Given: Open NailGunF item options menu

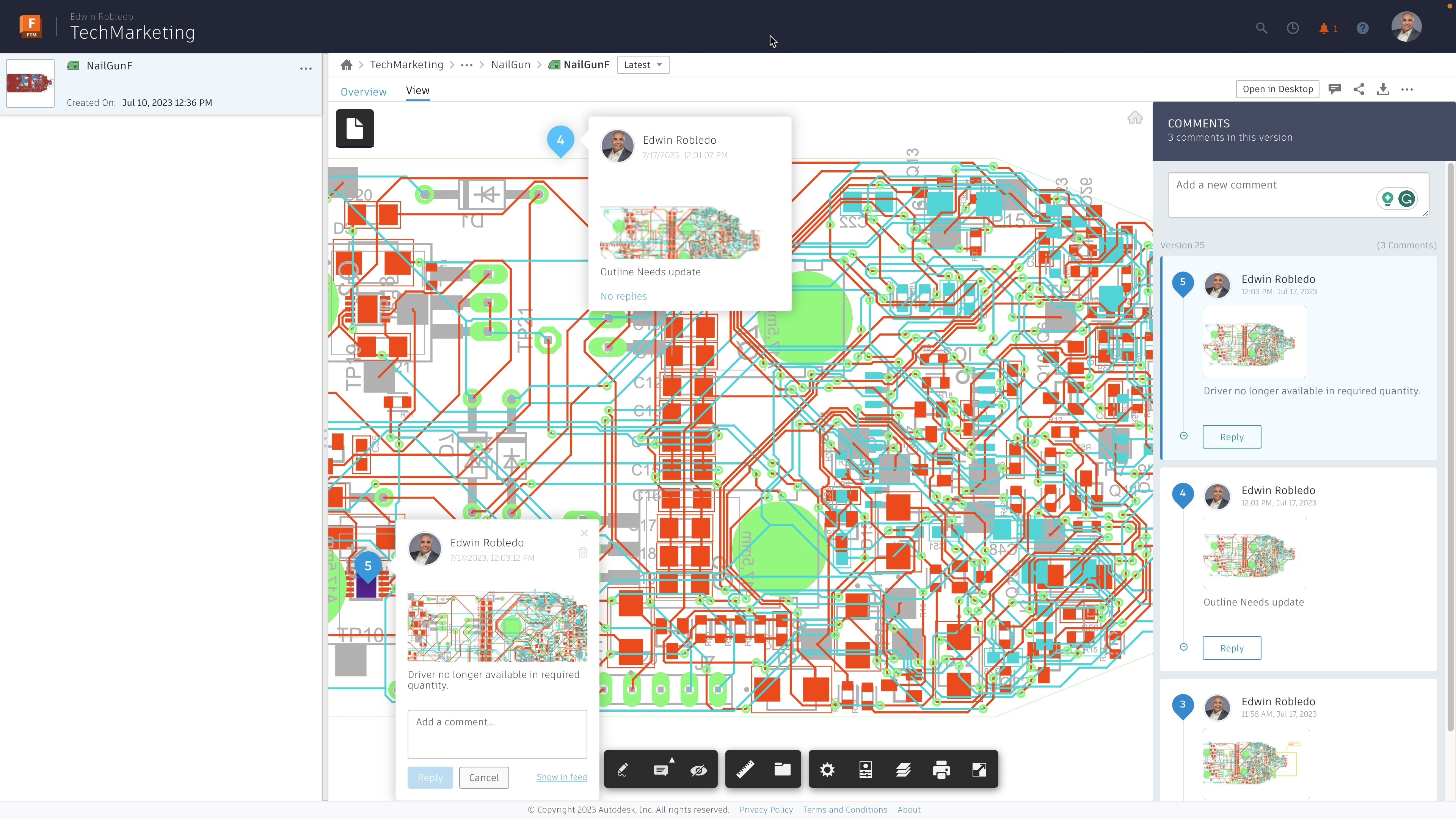Looking at the screenshot, I should (306, 68).
